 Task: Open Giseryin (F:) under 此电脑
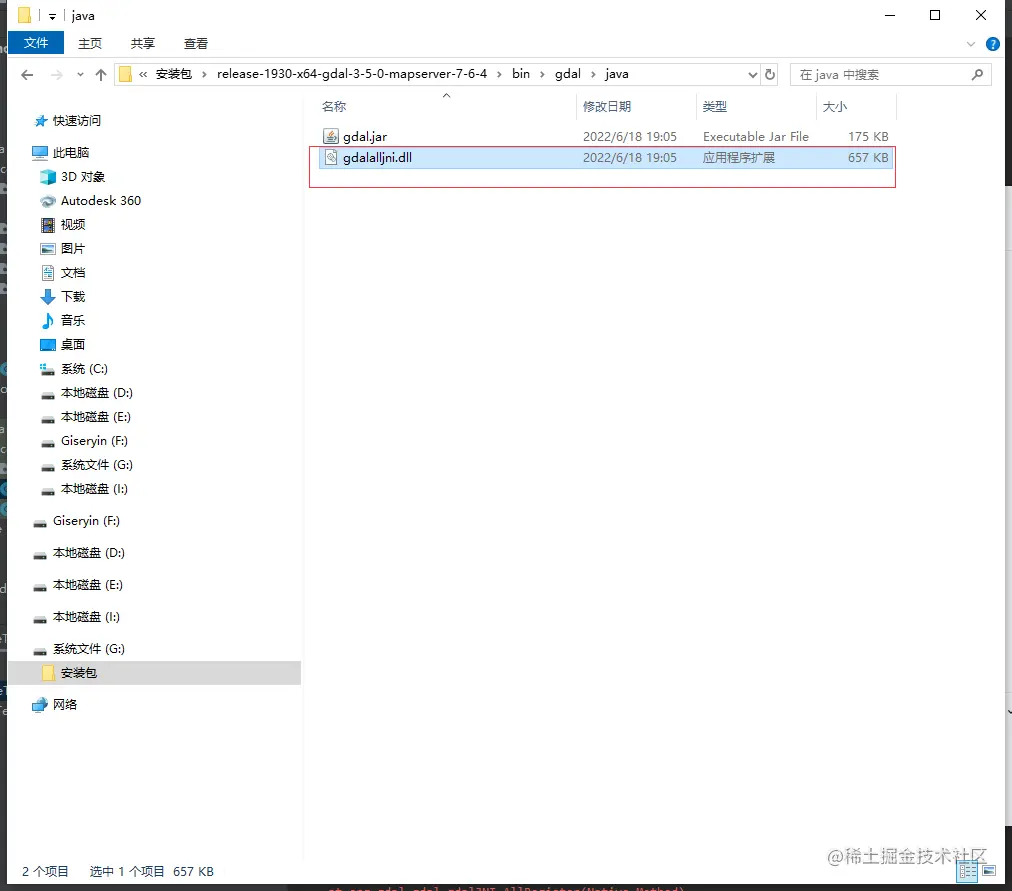coord(94,441)
